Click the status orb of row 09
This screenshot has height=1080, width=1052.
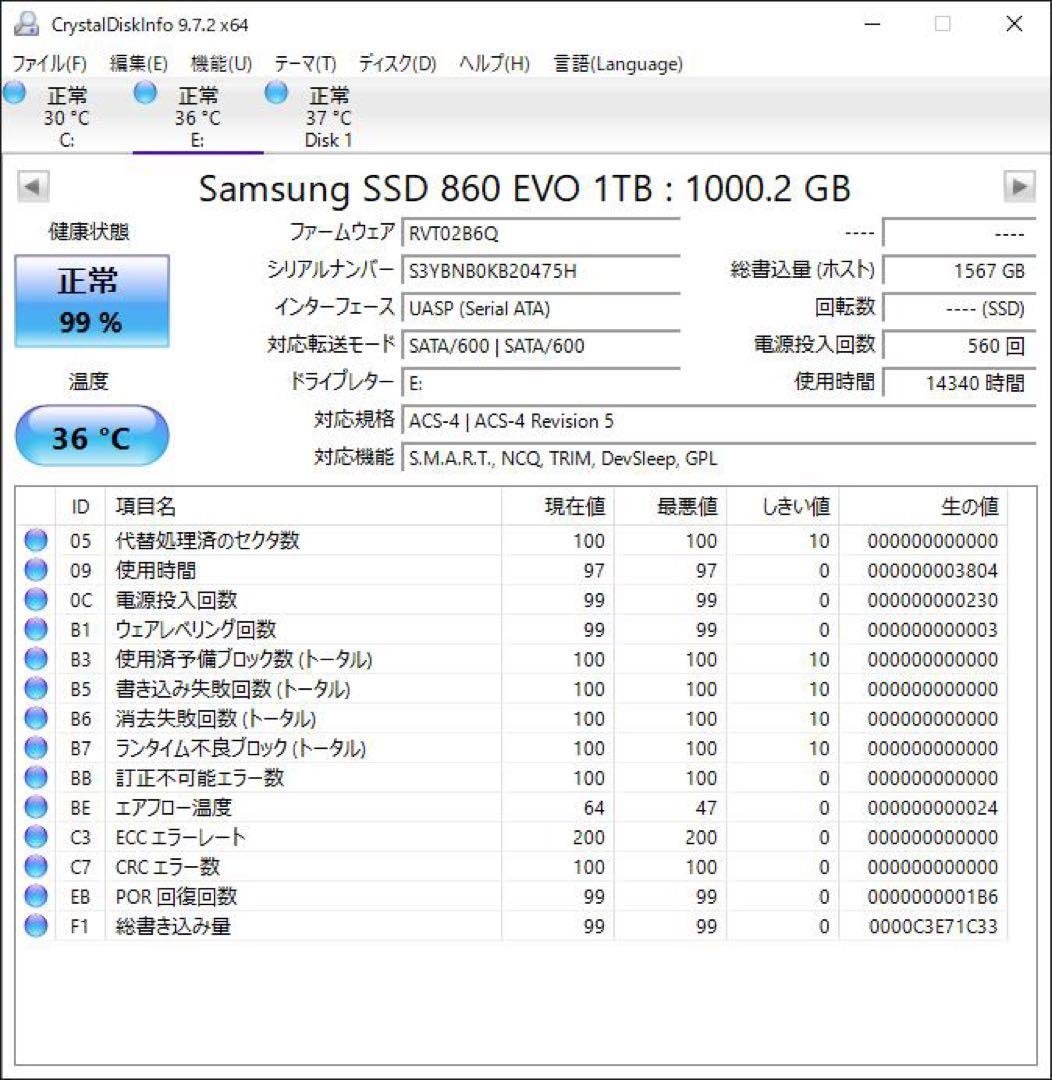pyautogui.click(x=36, y=570)
